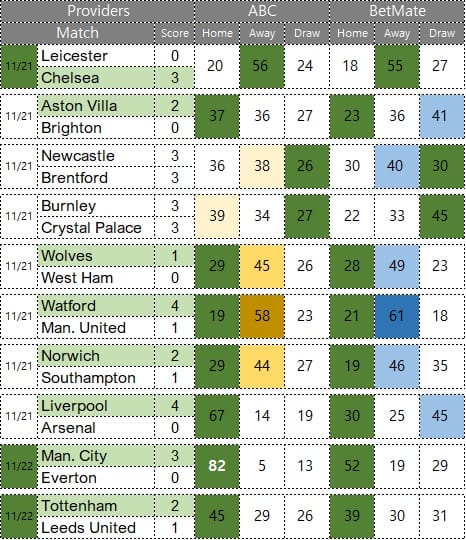
Task: Select the Providers header cell
Action: (98, 11)
